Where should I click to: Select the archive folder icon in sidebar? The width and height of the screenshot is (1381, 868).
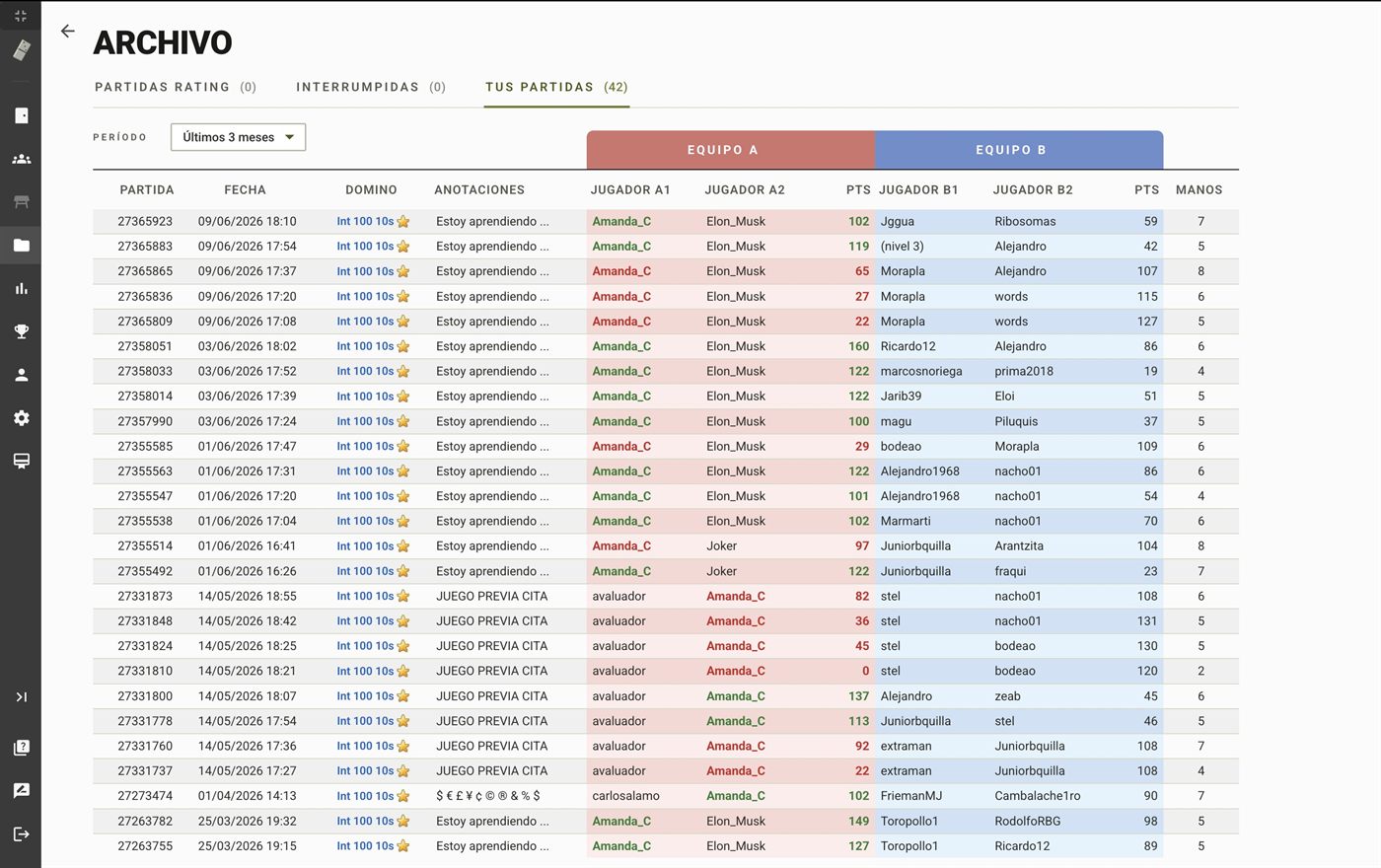[x=21, y=246]
